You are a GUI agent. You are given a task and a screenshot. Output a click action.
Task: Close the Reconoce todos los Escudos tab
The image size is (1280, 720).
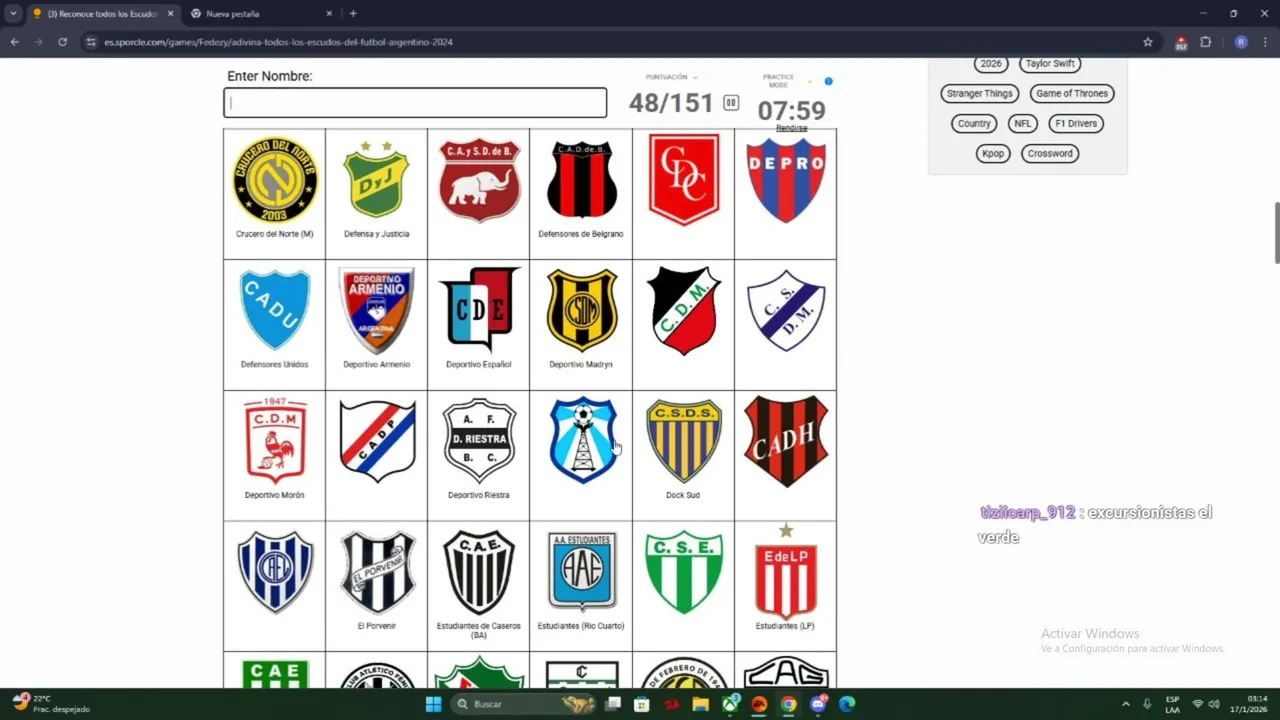click(170, 14)
